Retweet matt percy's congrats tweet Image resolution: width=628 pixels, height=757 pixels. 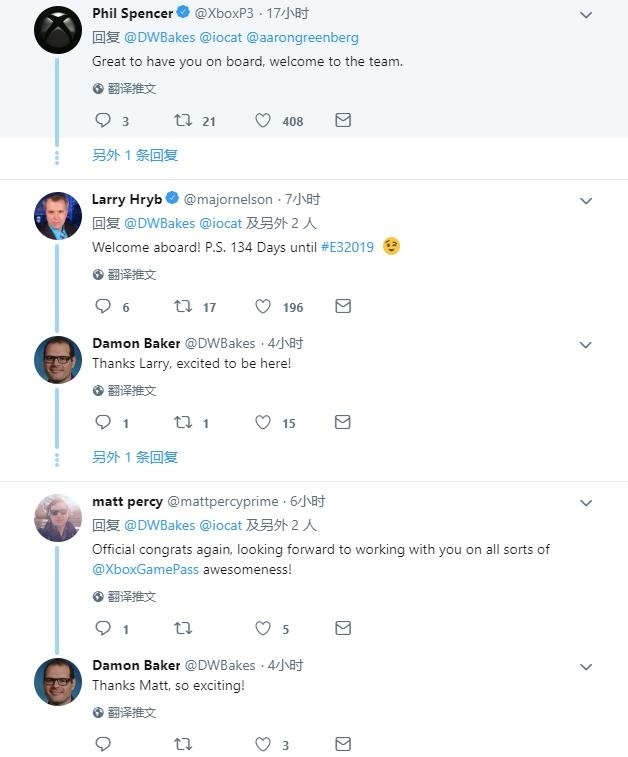click(x=183, y=629)
